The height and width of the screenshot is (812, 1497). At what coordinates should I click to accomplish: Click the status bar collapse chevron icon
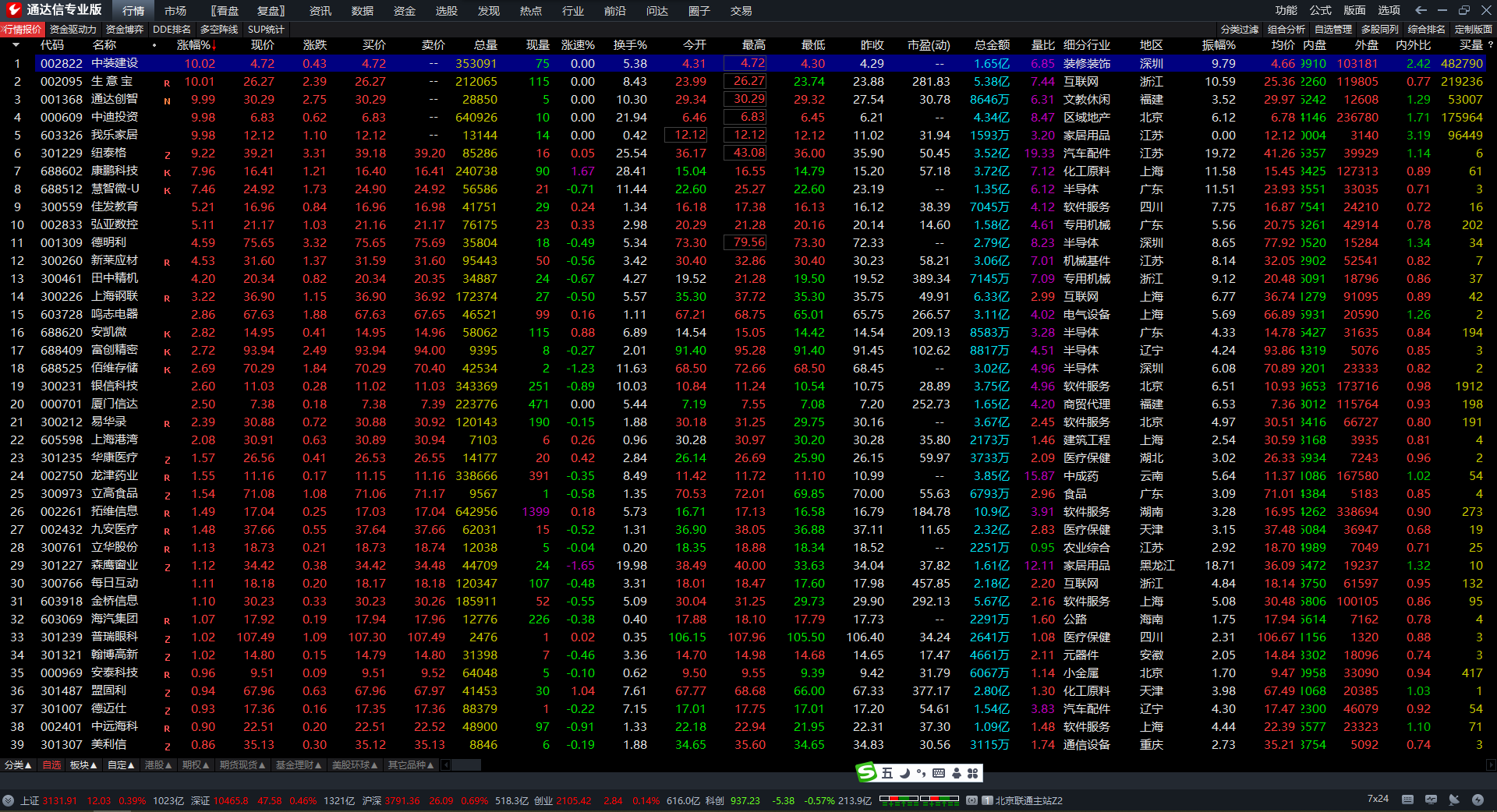(8, 800)
